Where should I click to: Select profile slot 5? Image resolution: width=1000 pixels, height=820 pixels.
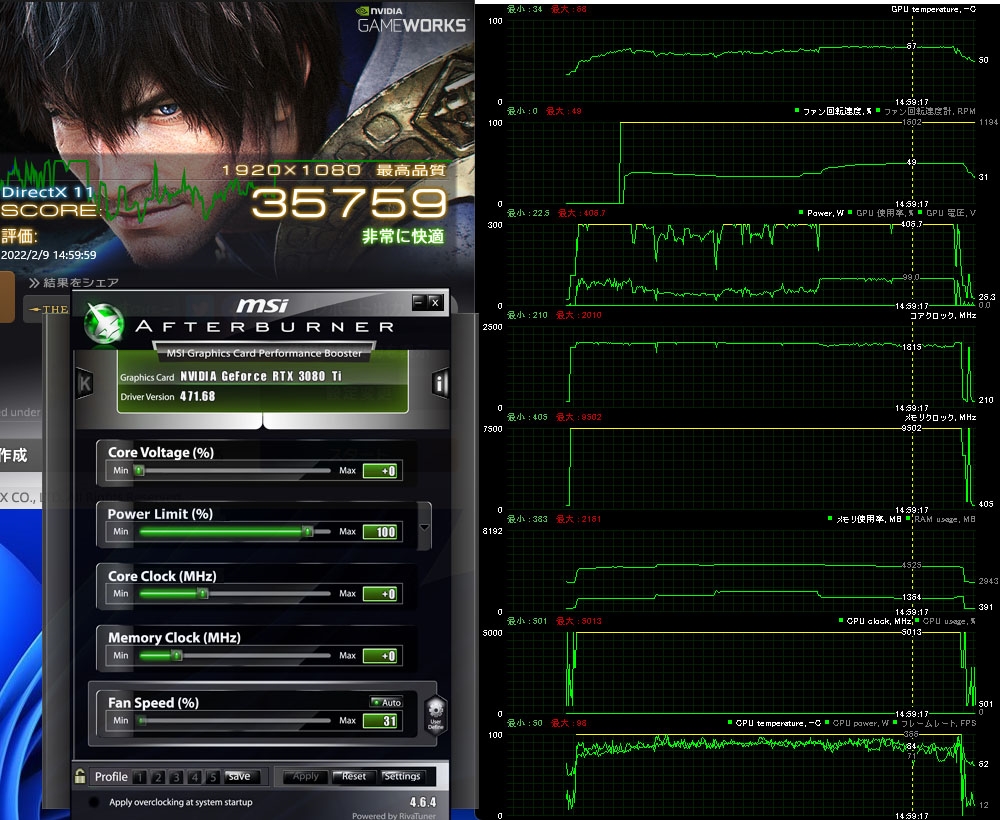[x=214, y=777]
